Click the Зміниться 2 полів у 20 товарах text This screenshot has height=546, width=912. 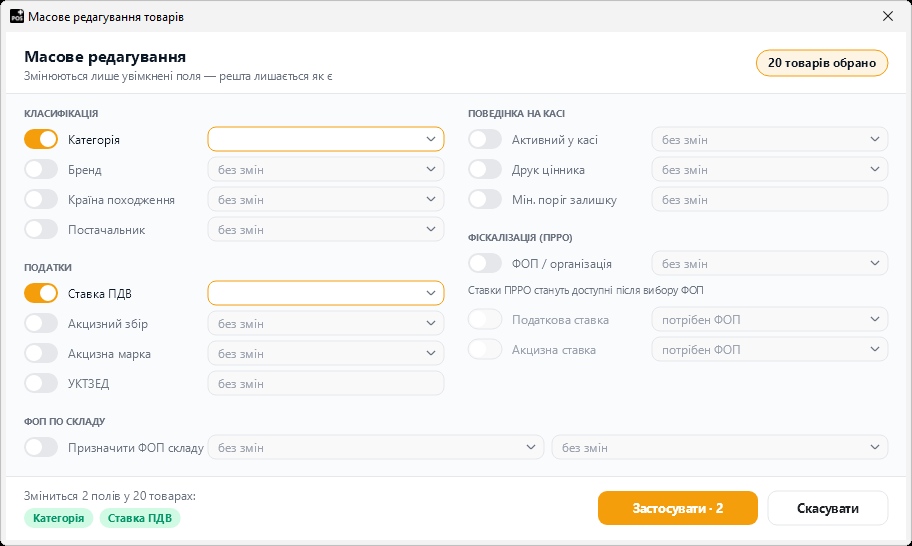pos(110,496)
